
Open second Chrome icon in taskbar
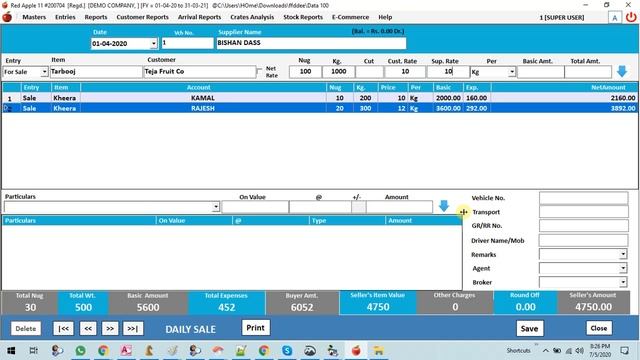(264, 350)
